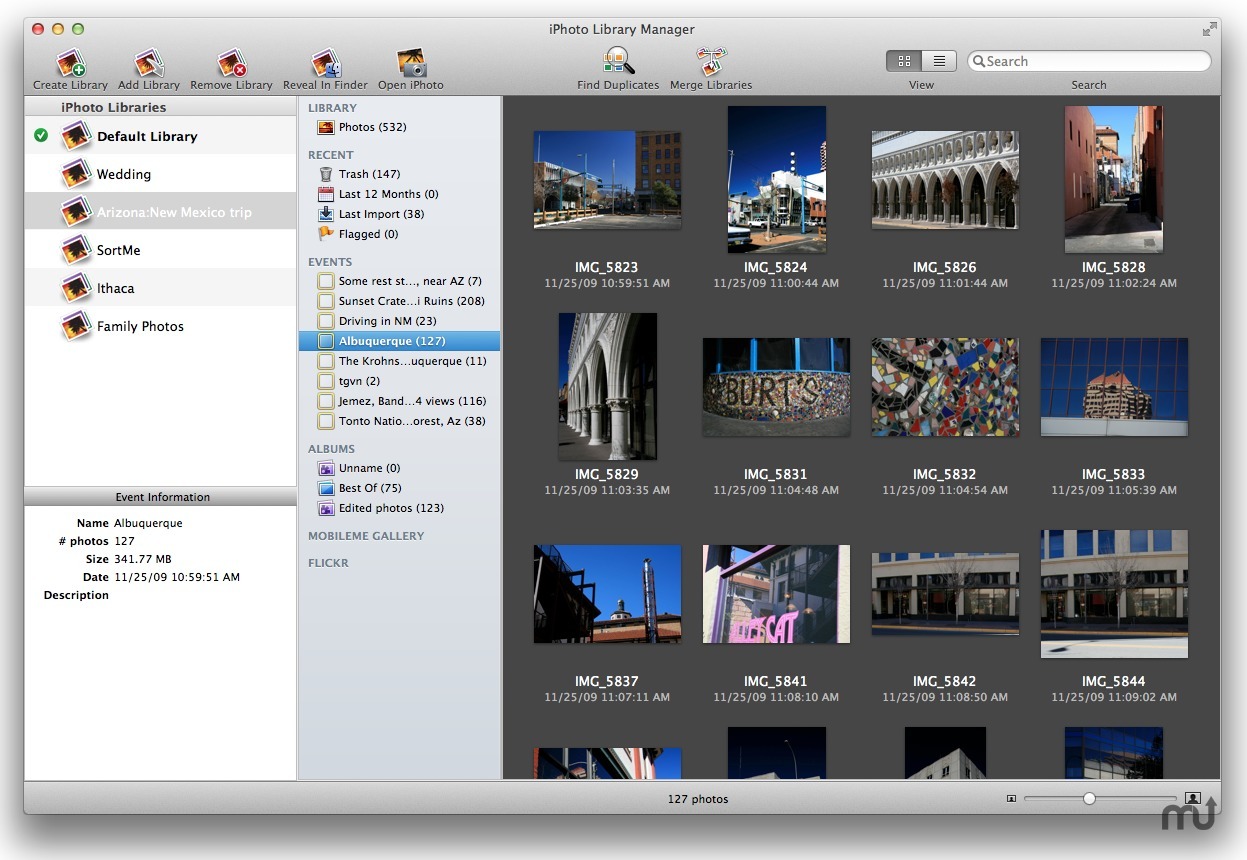Open the Driving in NM event
The height and width of the screenshot is (860, 1247).
point(387,321)
